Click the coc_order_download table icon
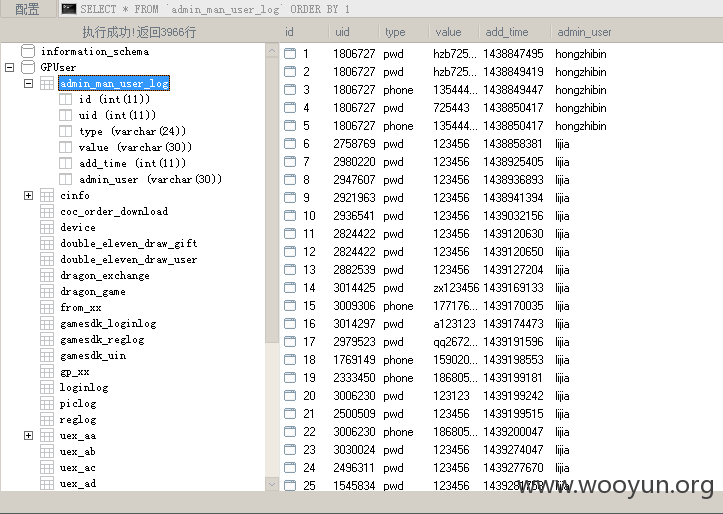This screenshot has height=514, width=723. point(47,212)
